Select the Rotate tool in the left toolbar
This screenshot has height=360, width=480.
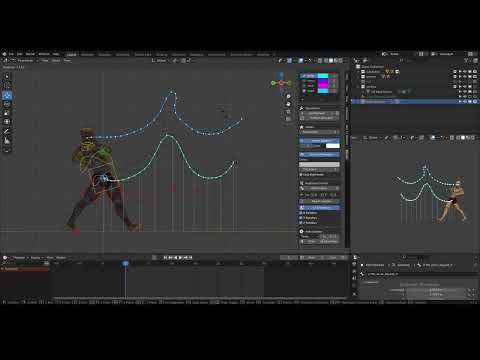[x=7, y=104]
